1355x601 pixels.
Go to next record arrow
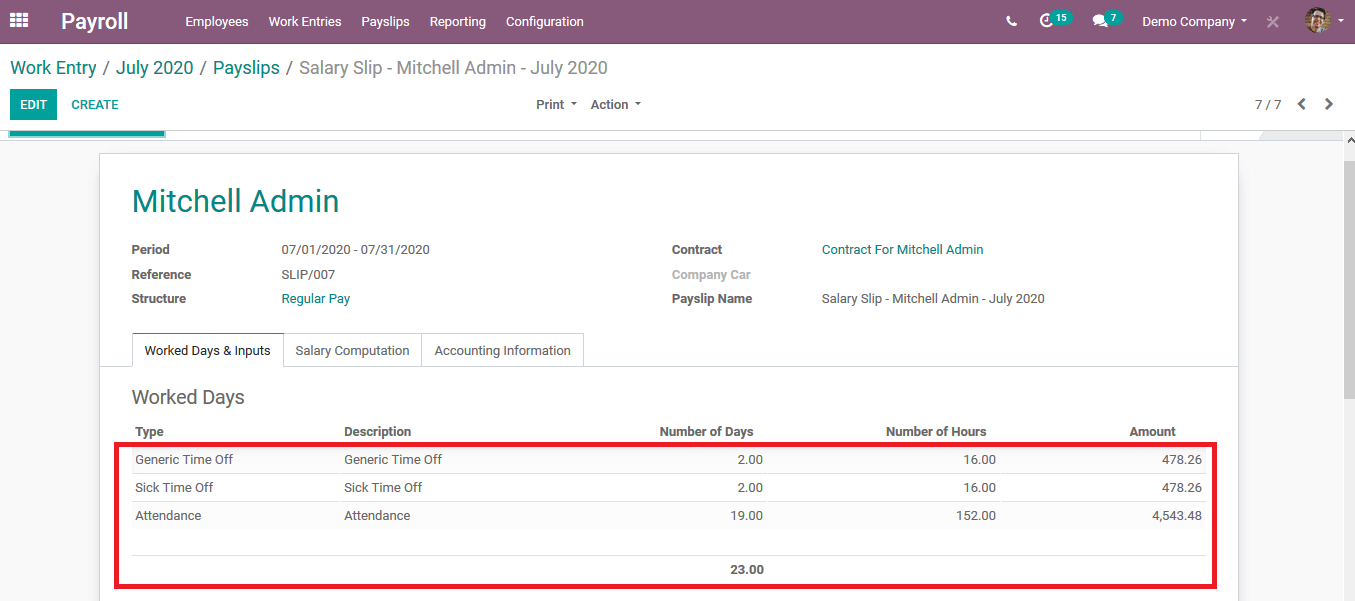(x=1329, y=104)
